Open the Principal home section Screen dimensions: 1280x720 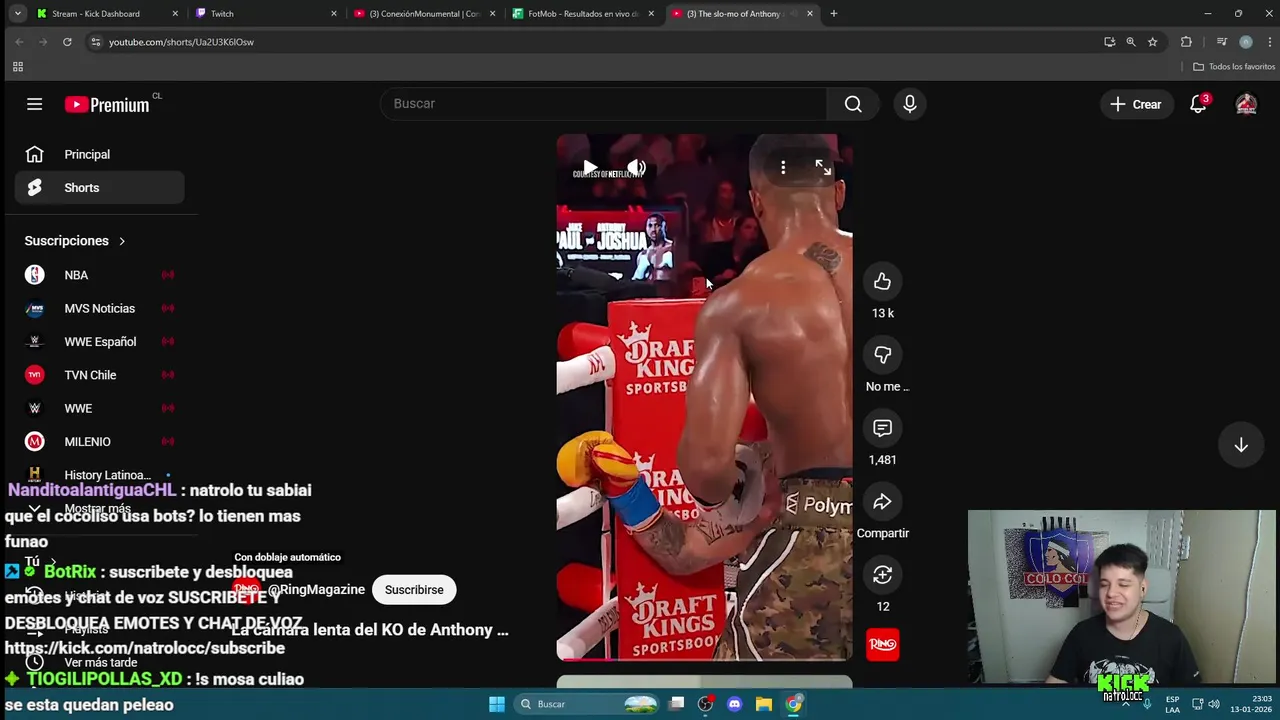click(x=99, y=154)
